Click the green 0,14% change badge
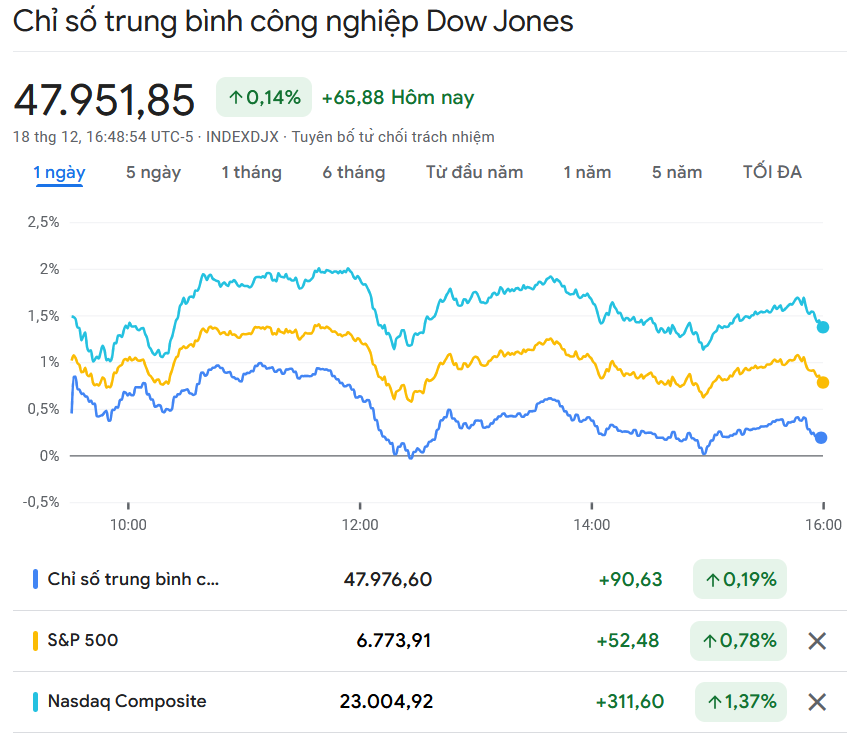This screenshot has width=847, height=735. click(x=264, y=97)
